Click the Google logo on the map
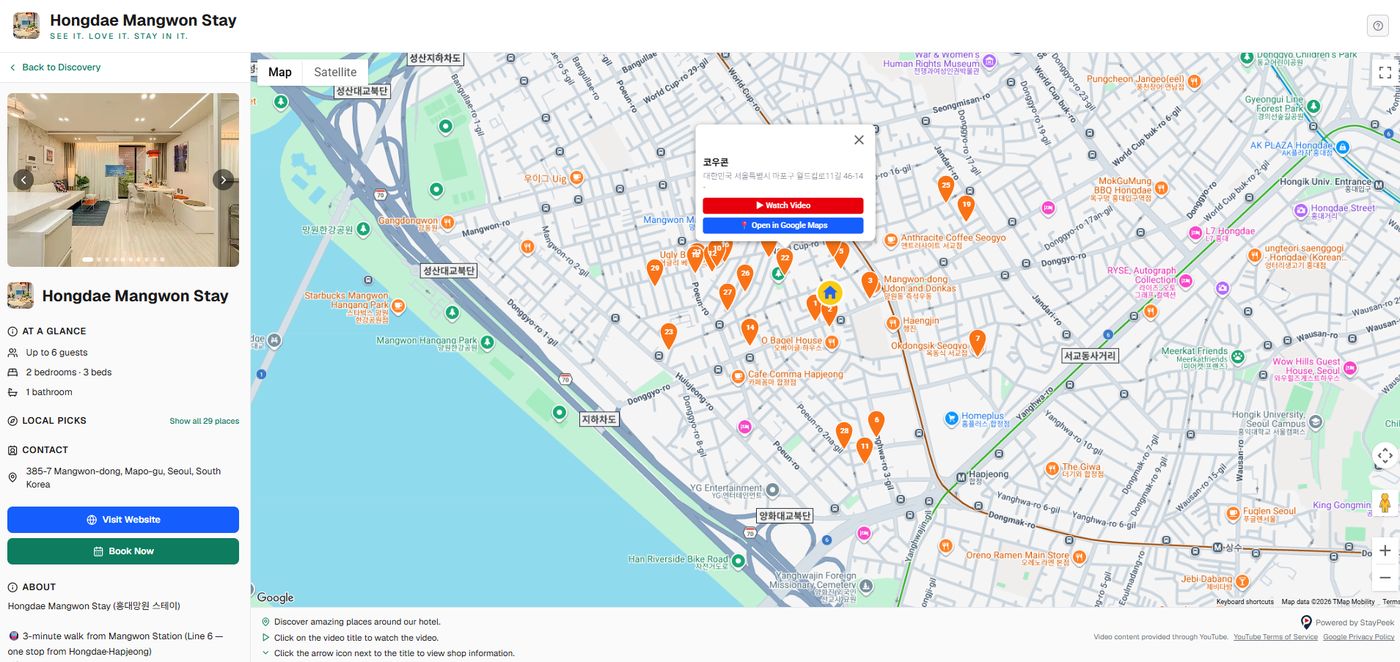Viewport: 1400px width, 662px height. [x=275, y=598]
